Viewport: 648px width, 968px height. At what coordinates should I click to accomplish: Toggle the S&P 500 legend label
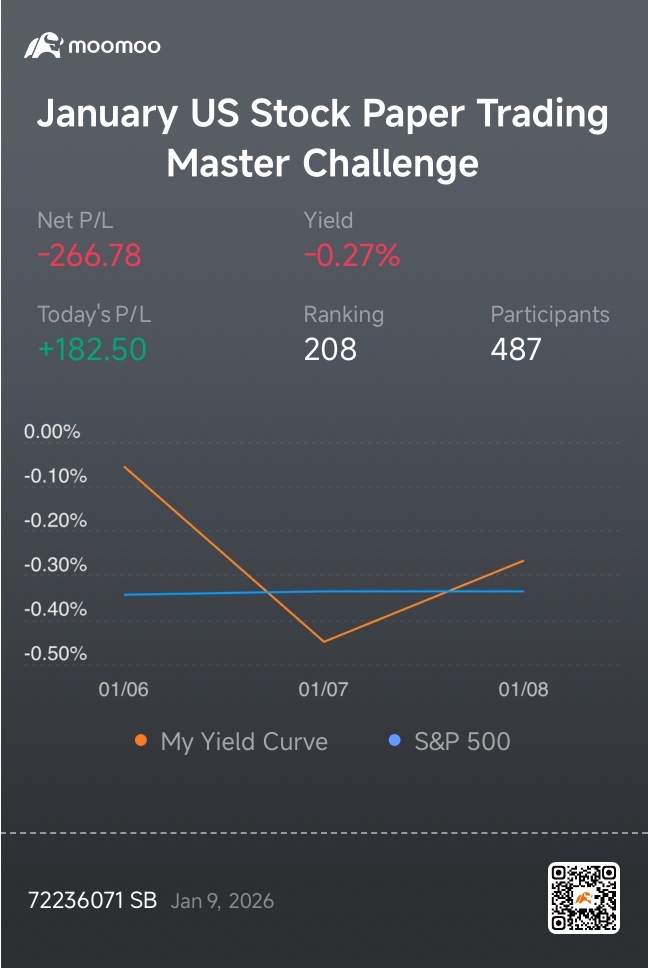[462, 741]
